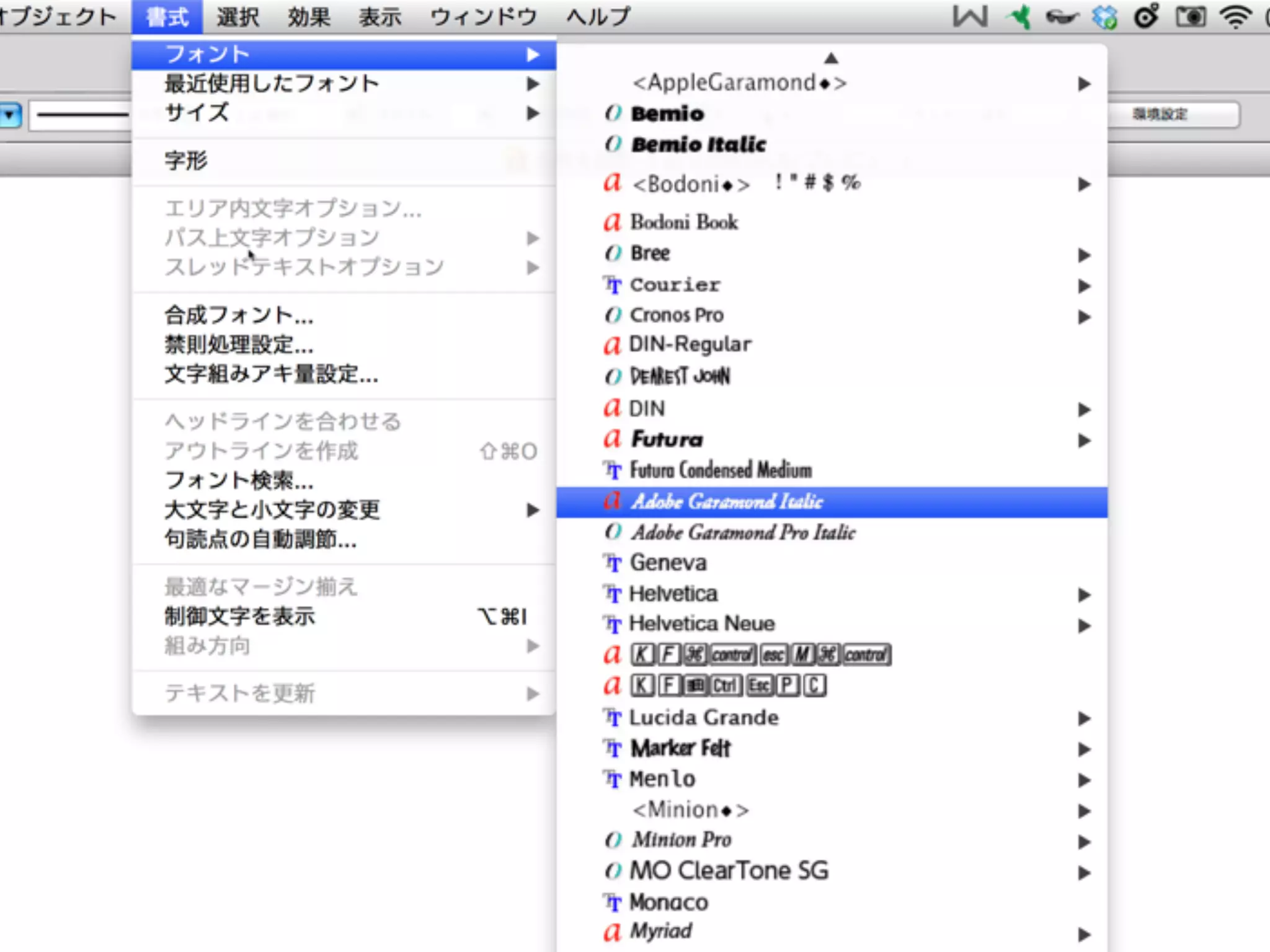Open the 効果 menu in menu bar
Image resolution: width=1270 pixels, height=952 pixels.
(x=308, y=17)
